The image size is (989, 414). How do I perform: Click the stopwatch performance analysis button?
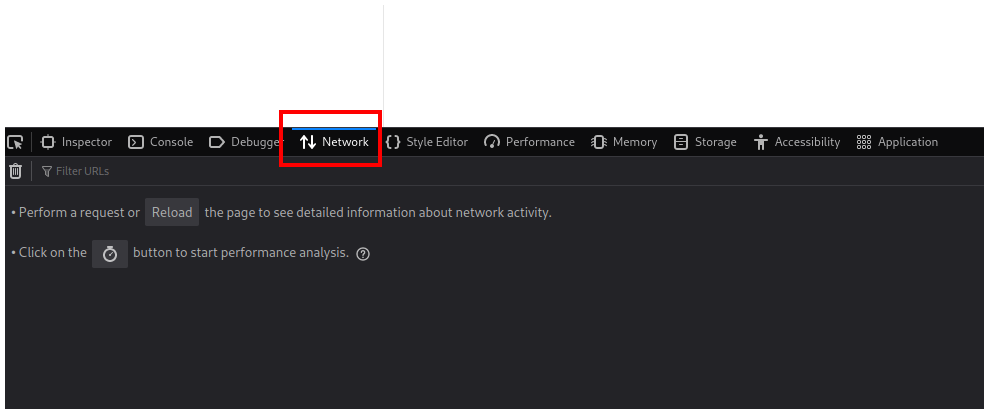tap(110, 254)
